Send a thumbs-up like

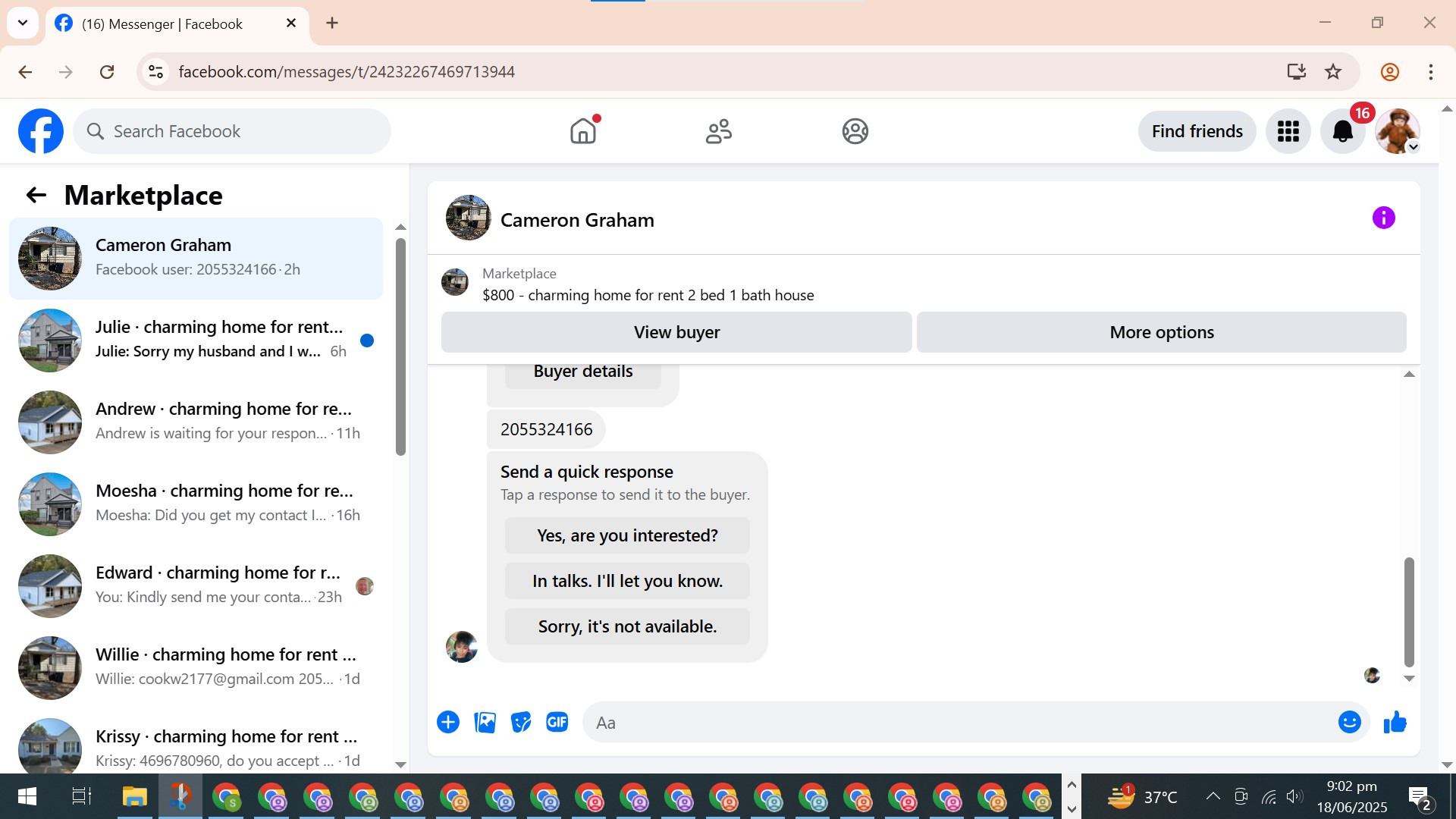1395,722
